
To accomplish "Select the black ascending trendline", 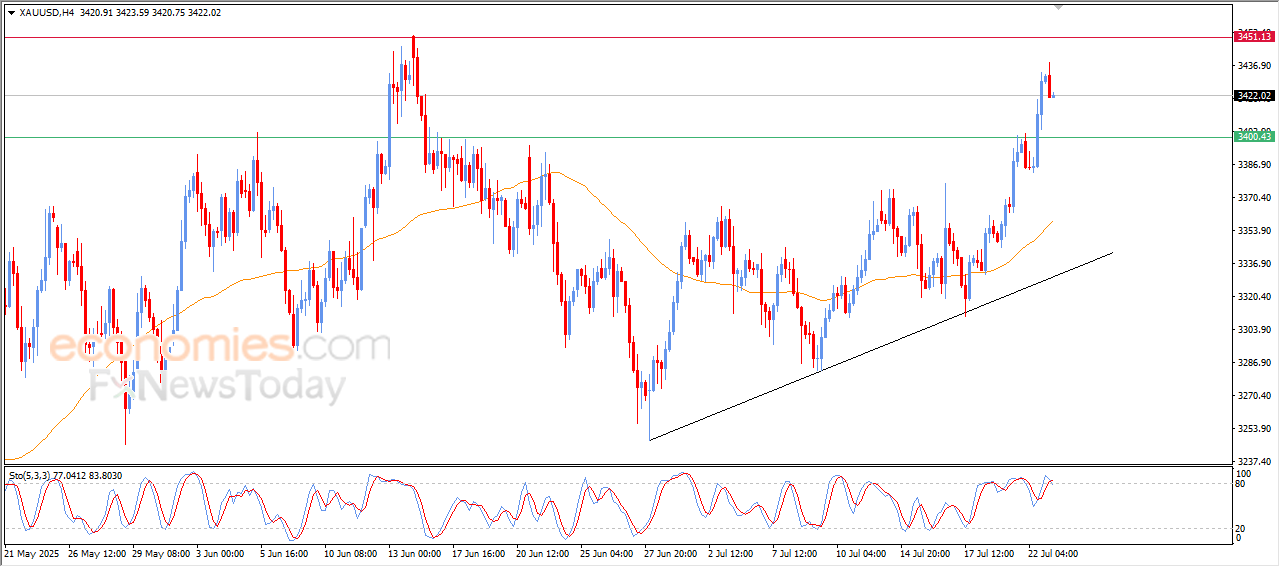I will tap(881, 346).
